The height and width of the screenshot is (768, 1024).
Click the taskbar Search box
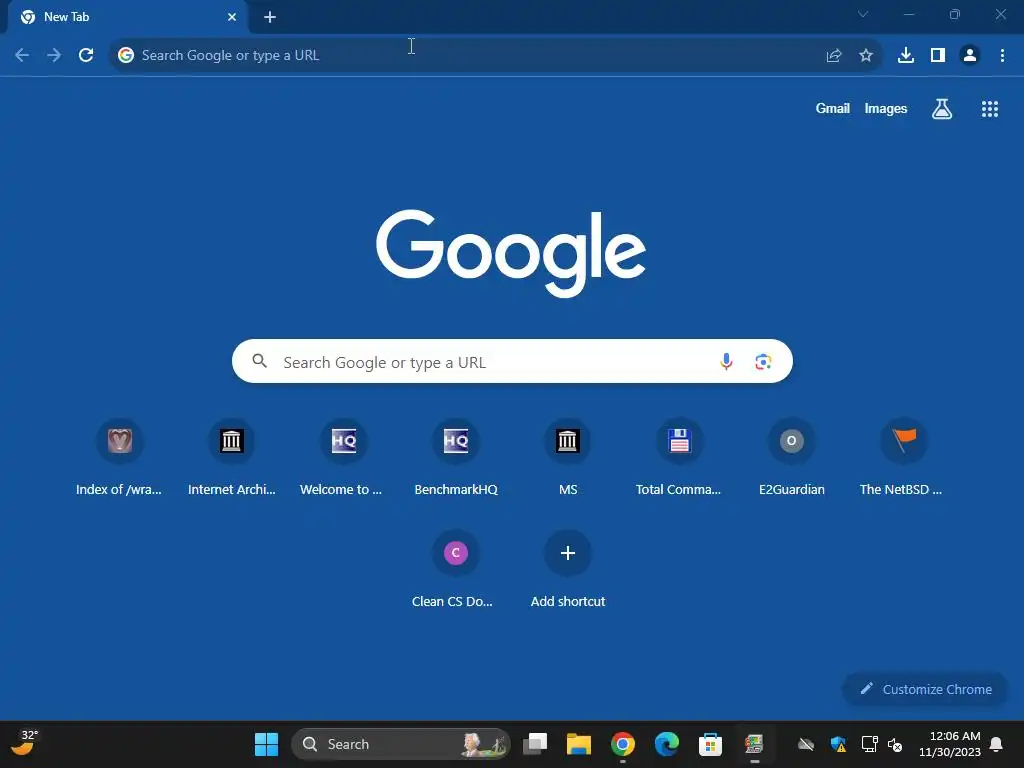tap(400, 744)
